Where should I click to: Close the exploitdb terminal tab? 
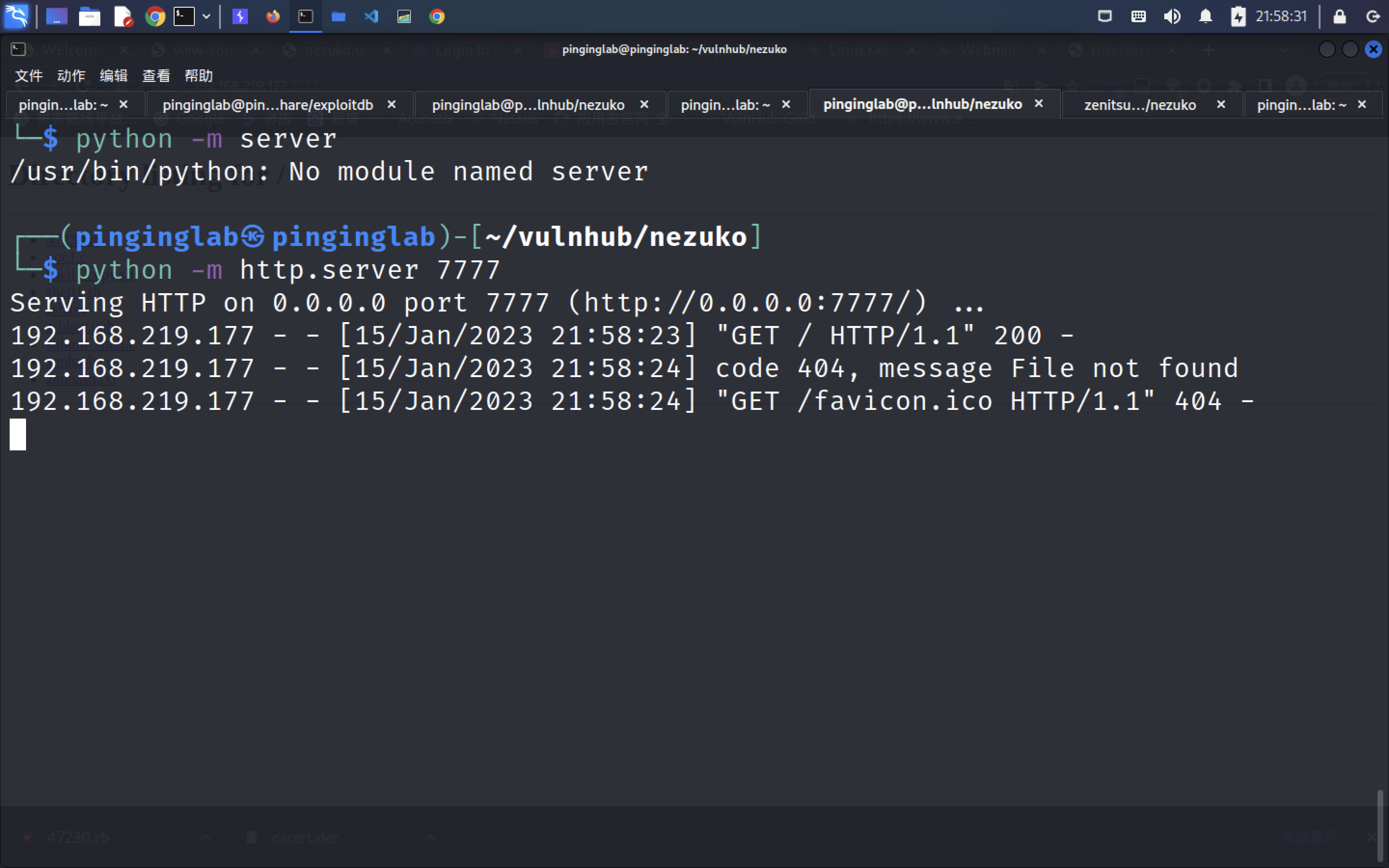click(392, 105)
